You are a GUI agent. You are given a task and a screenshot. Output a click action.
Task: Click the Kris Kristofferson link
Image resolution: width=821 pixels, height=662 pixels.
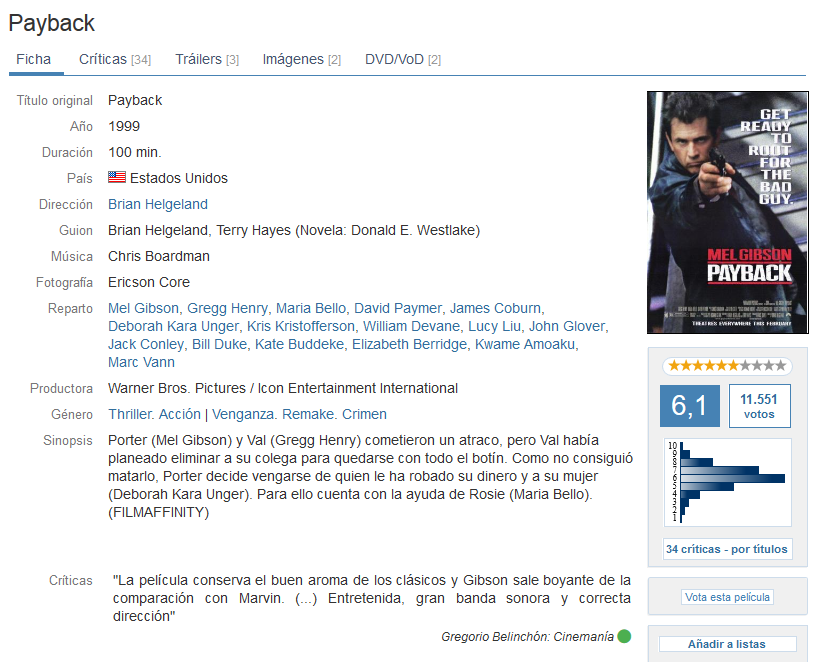[x=301, y=326]
